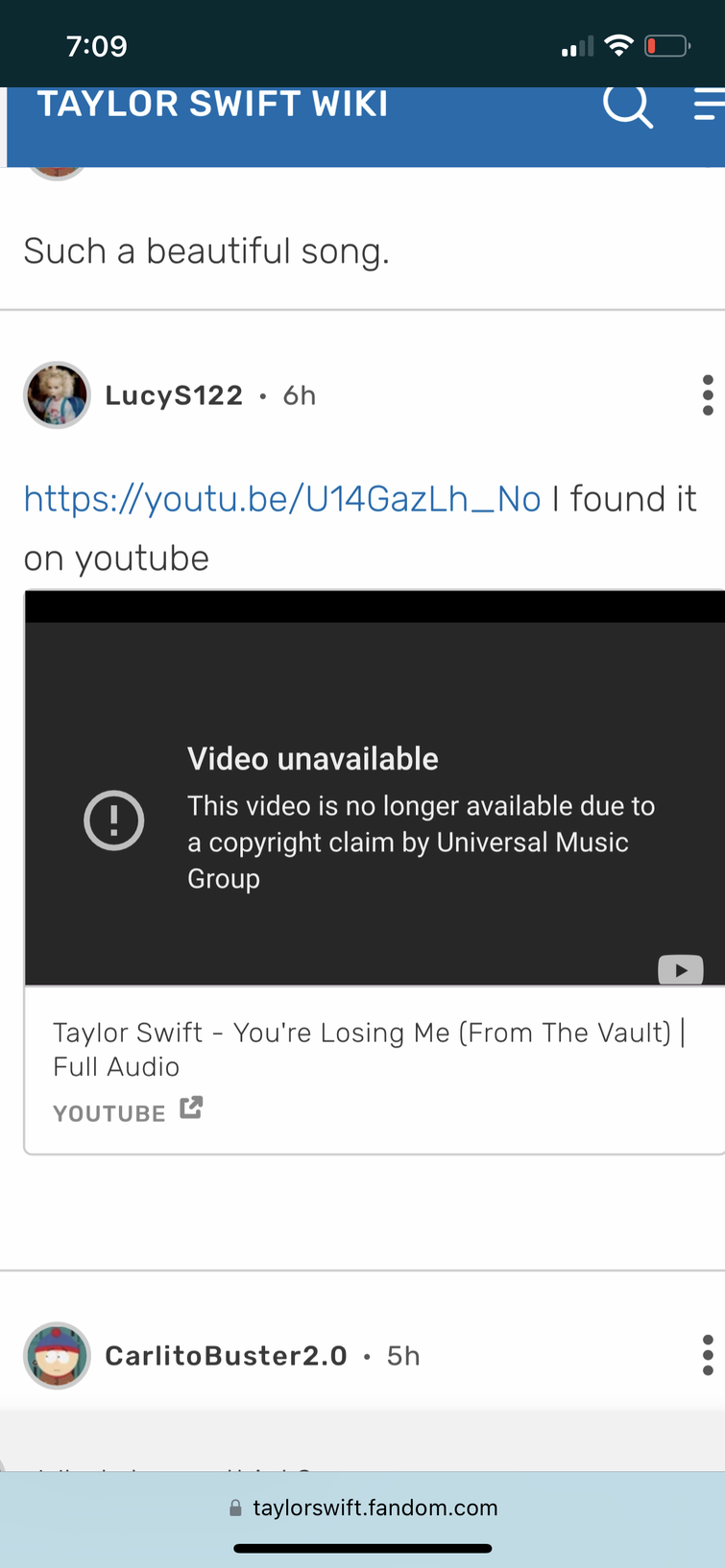
Task: Tap CarlitoBuster2.0's avatar image
Action: (57, 1355)
